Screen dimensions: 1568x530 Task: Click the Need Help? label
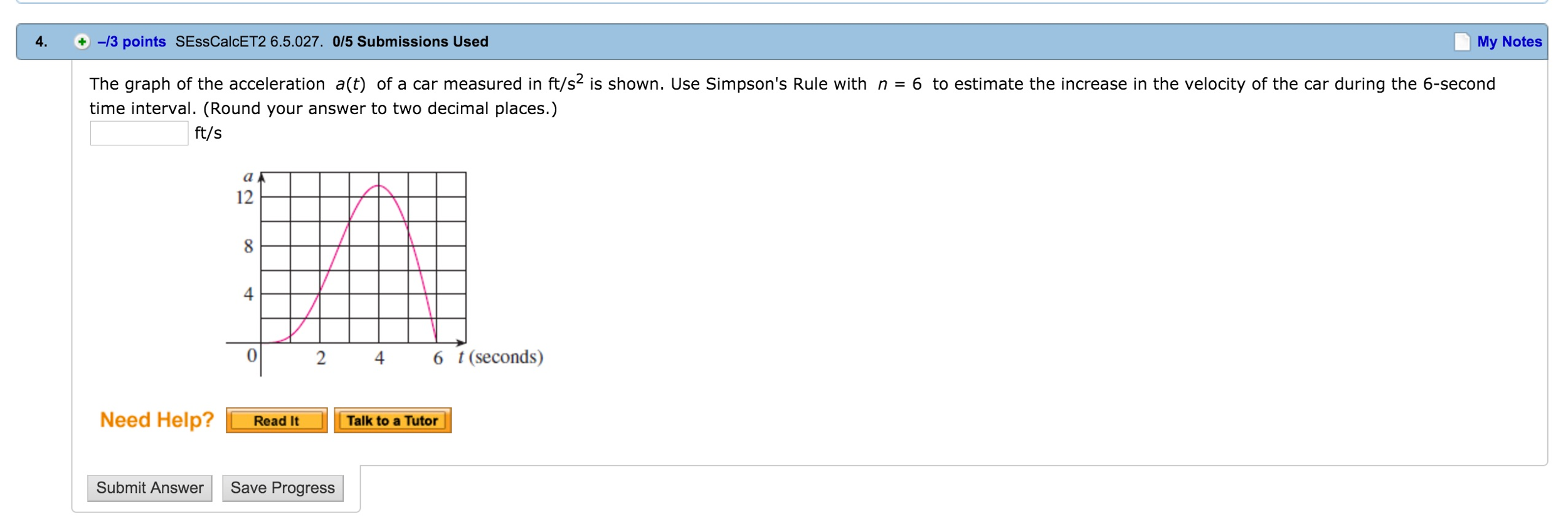[157, 420]
